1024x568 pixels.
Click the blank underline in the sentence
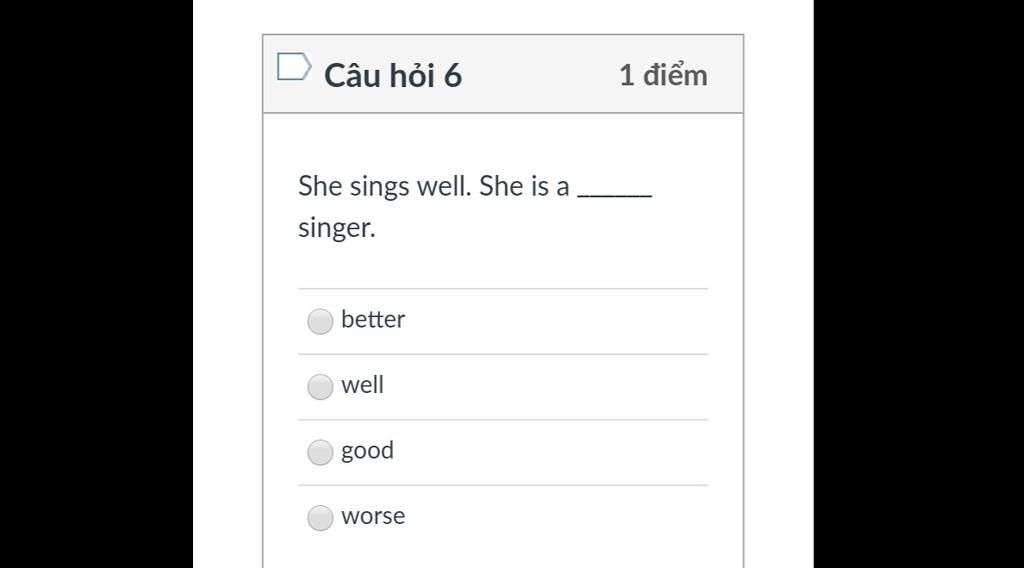click(x=615, y=193)
